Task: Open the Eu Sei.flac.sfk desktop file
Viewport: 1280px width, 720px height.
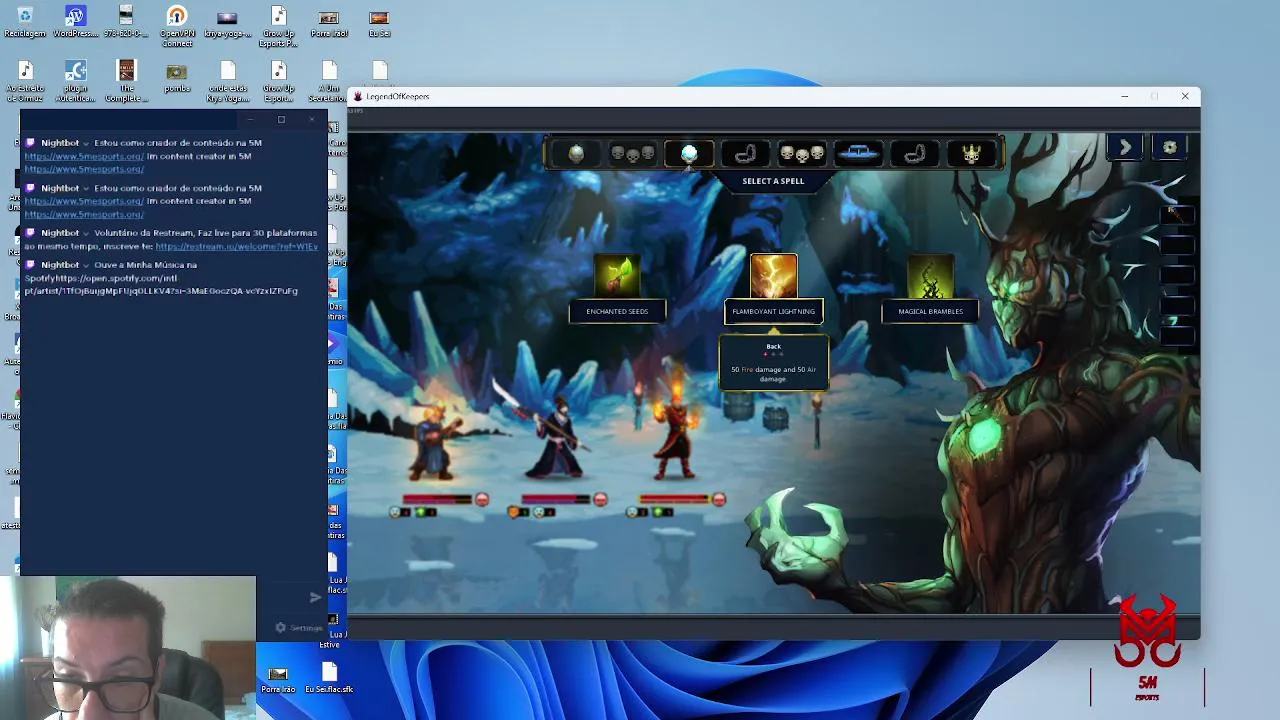Action: (329, 678)
